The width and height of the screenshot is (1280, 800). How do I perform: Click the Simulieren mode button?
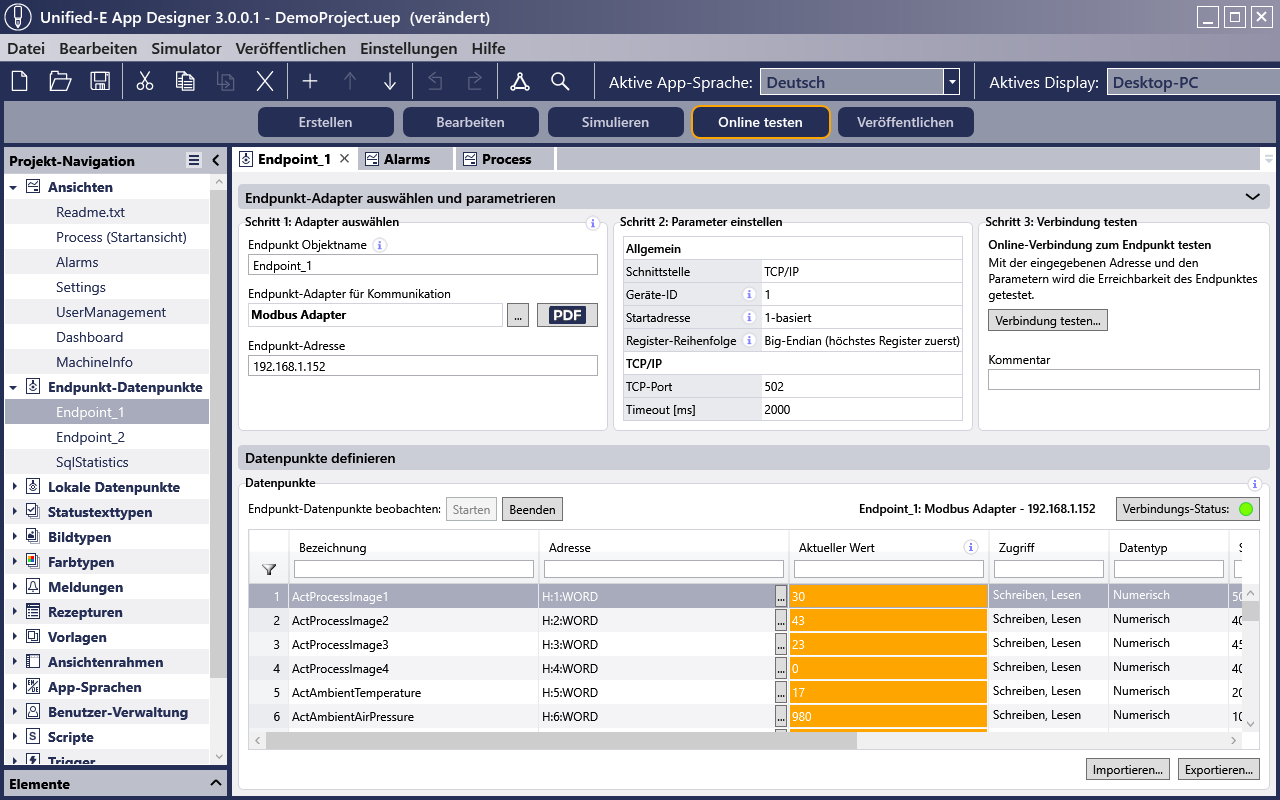615,122
